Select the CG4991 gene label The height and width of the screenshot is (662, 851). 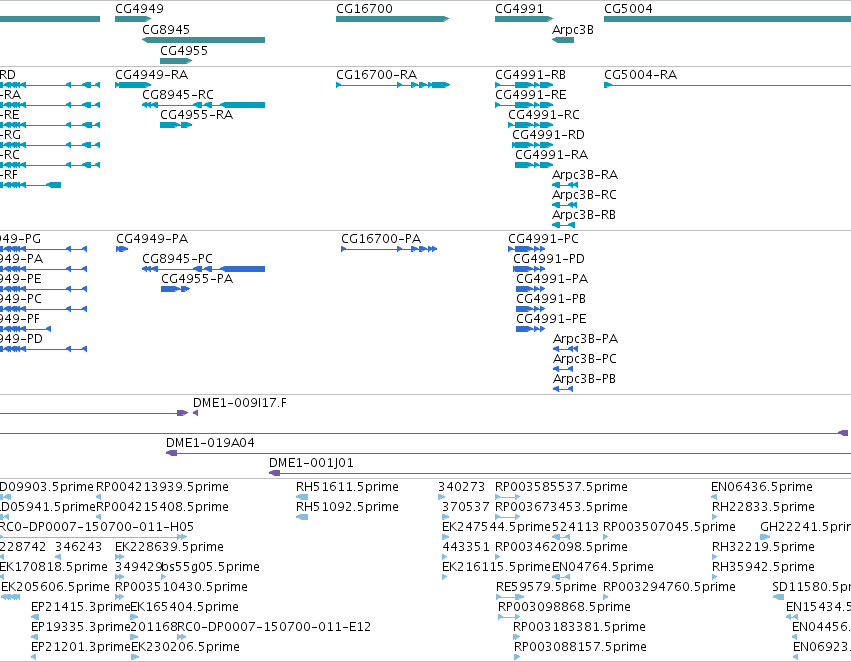click(x=519, y=9)
